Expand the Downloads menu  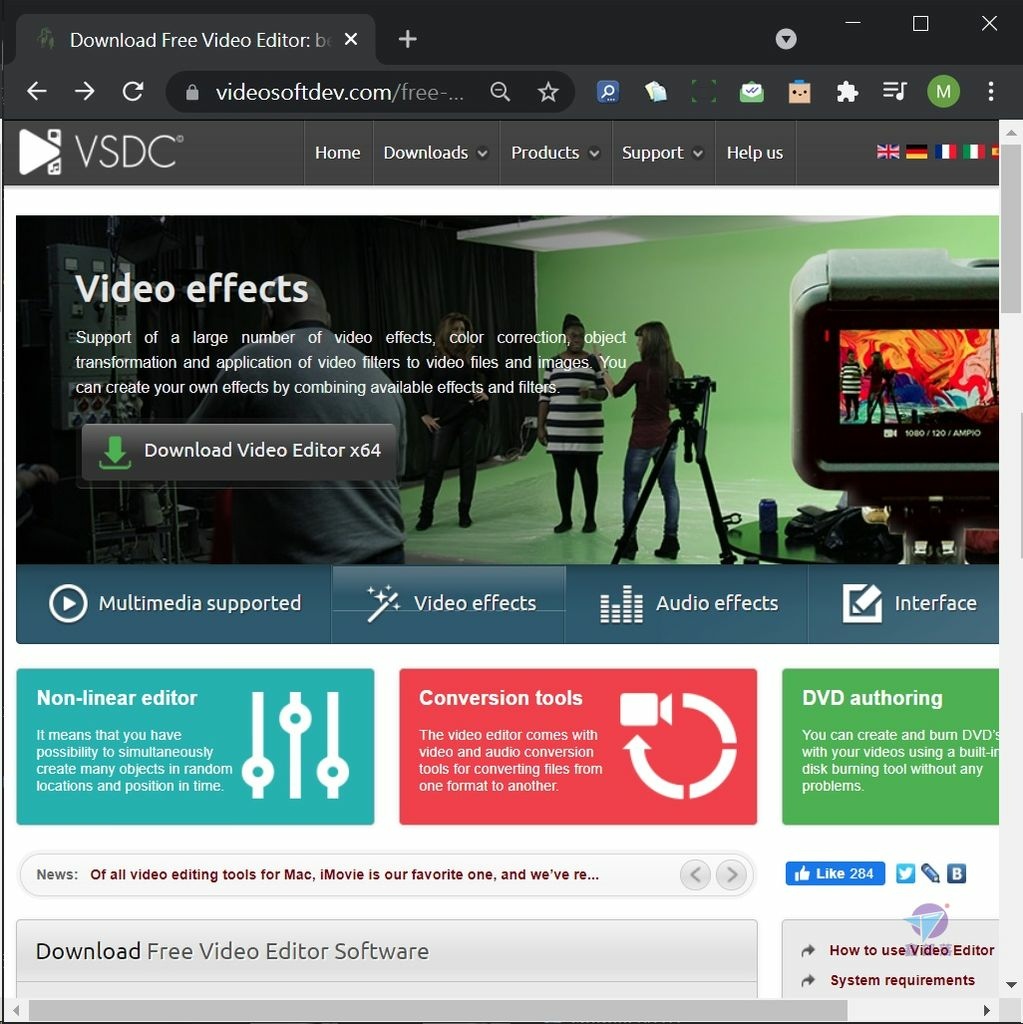[436, 153]
